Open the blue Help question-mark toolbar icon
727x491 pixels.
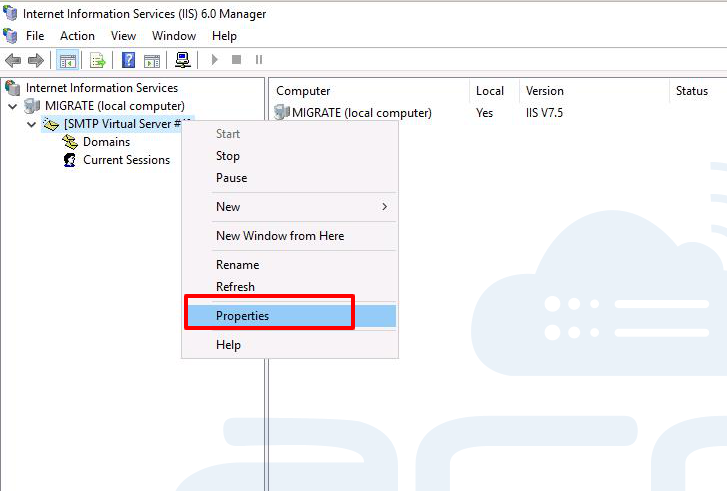(128, 60)
